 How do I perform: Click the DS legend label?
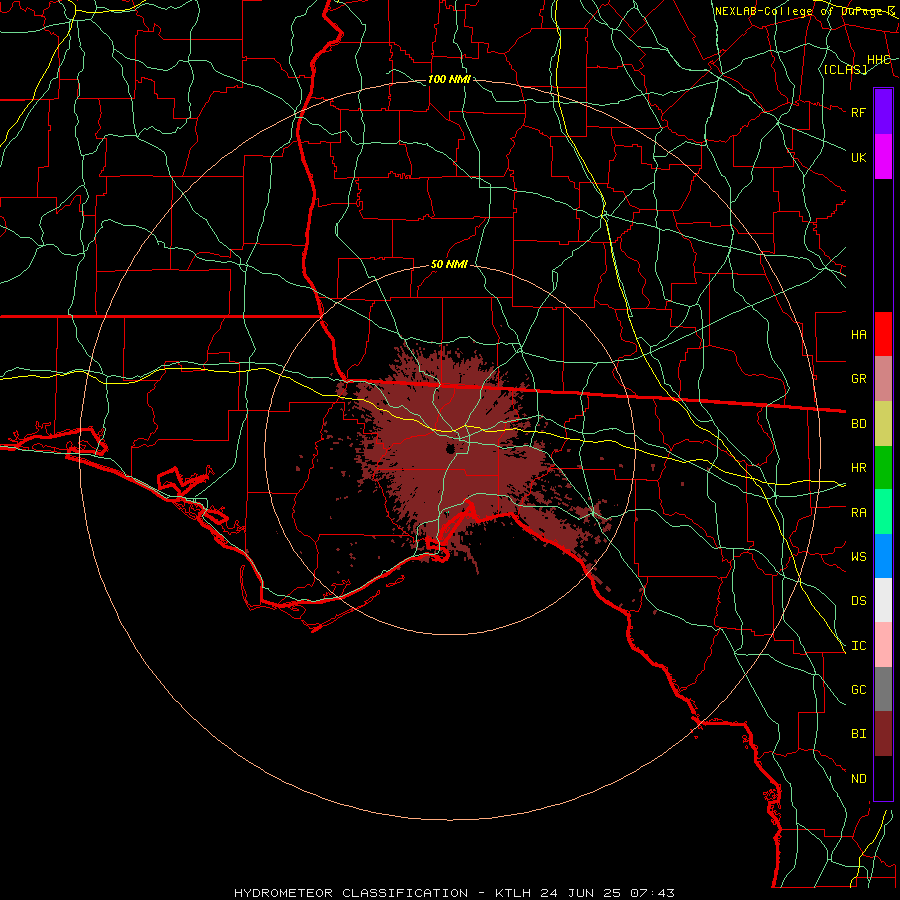point(858,601)
